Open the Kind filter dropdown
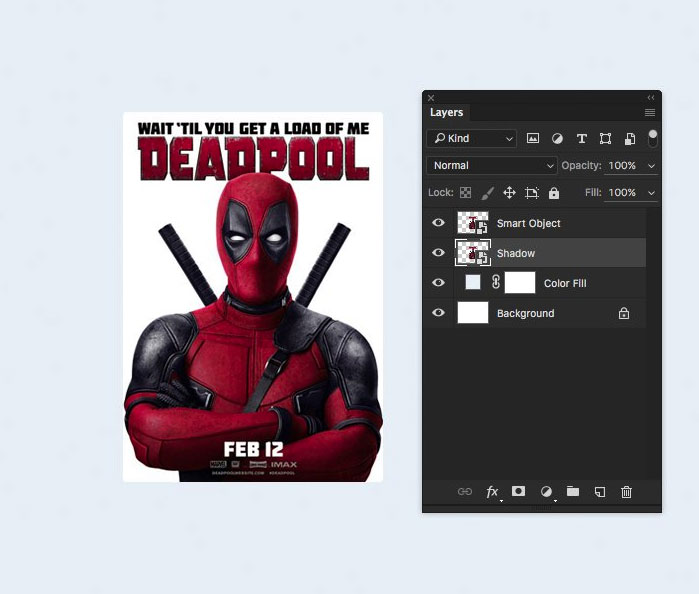The height and width of the screenshot is (594, 699). pyautogui.click(x=472, y=139)
